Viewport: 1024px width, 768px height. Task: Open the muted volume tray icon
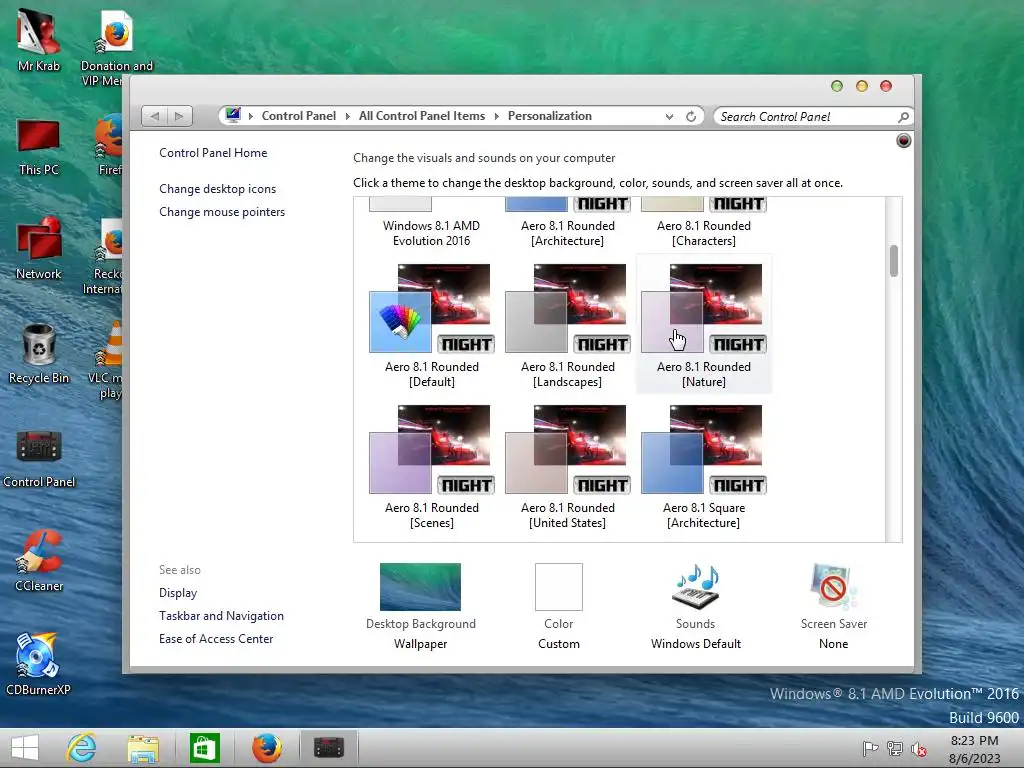pyautogui.click(x=919, y=748)
